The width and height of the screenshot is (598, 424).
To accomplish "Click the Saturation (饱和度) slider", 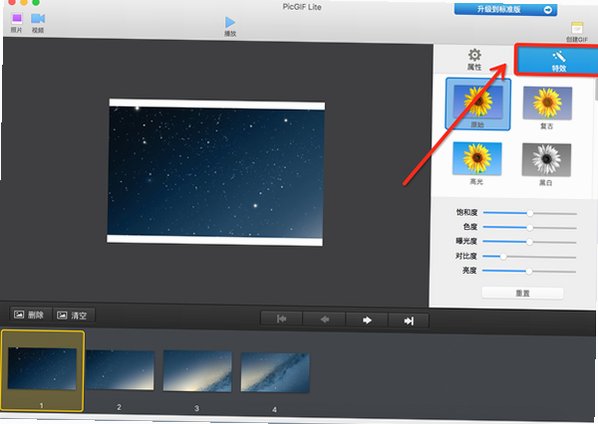I will coord(530,213).
